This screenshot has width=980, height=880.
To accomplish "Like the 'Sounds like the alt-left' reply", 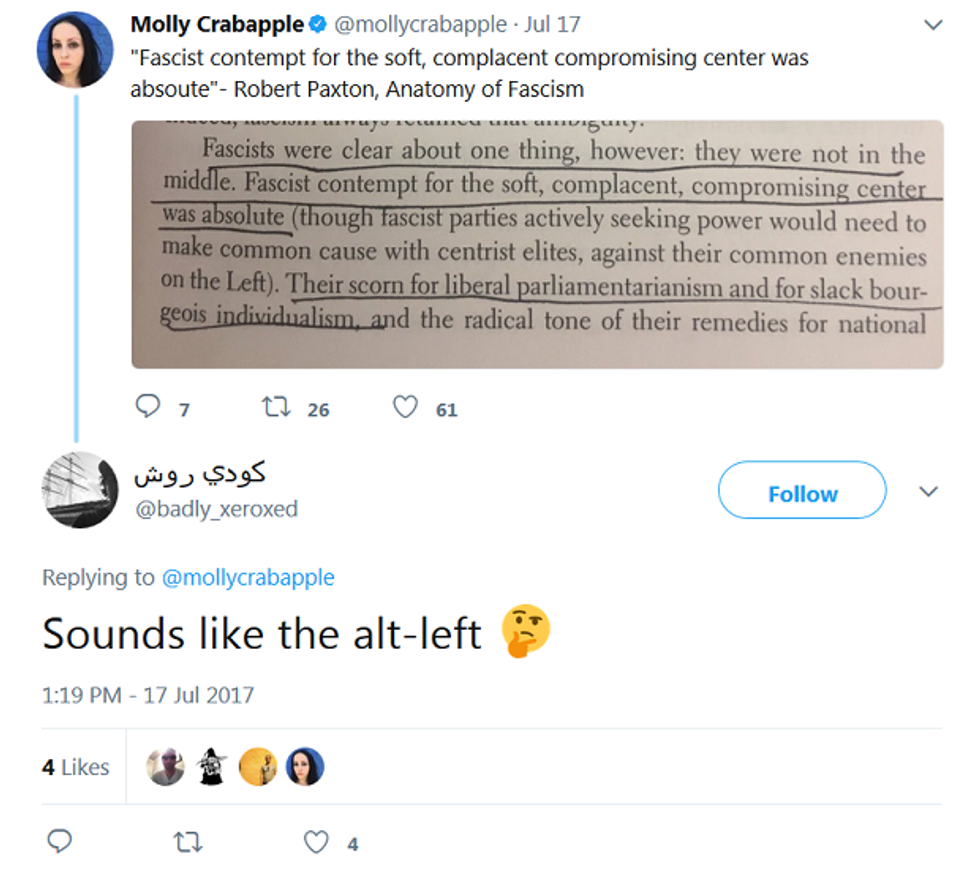I will point(316,842).
